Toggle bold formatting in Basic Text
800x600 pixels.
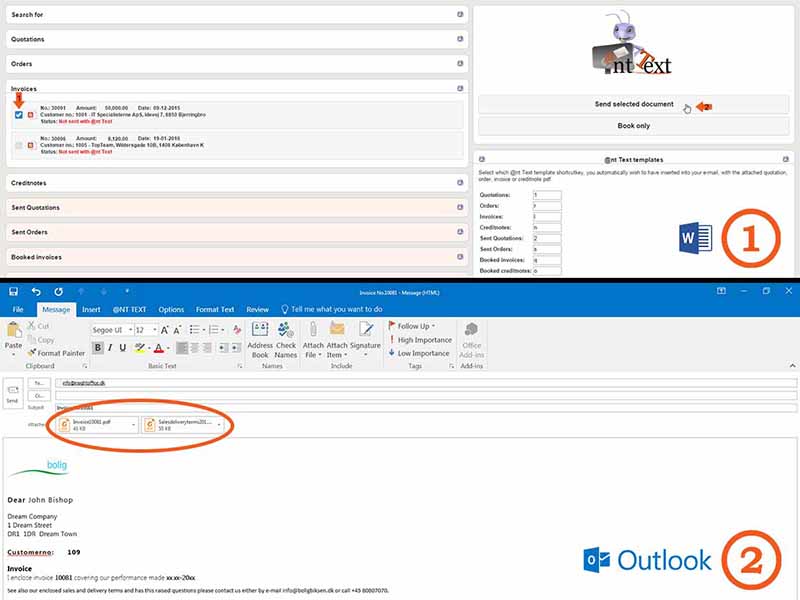[x=98, y=348]
